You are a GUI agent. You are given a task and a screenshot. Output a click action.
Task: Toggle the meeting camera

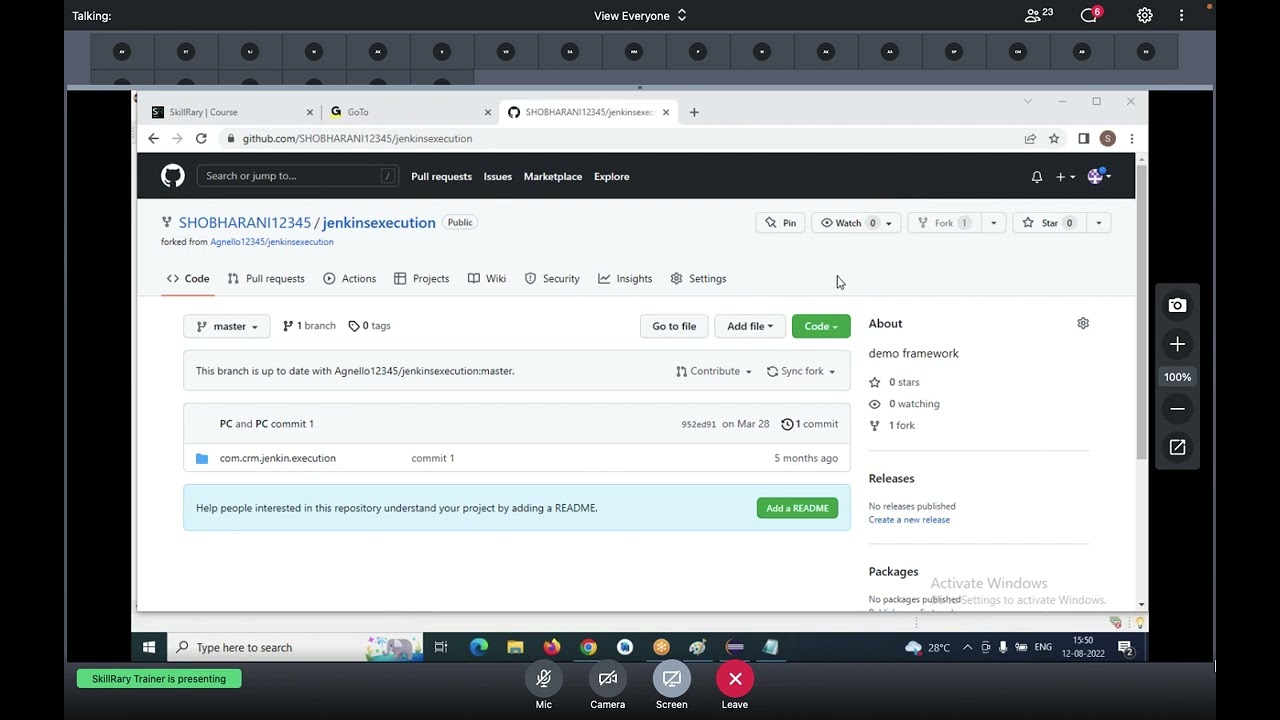[608, 679]
